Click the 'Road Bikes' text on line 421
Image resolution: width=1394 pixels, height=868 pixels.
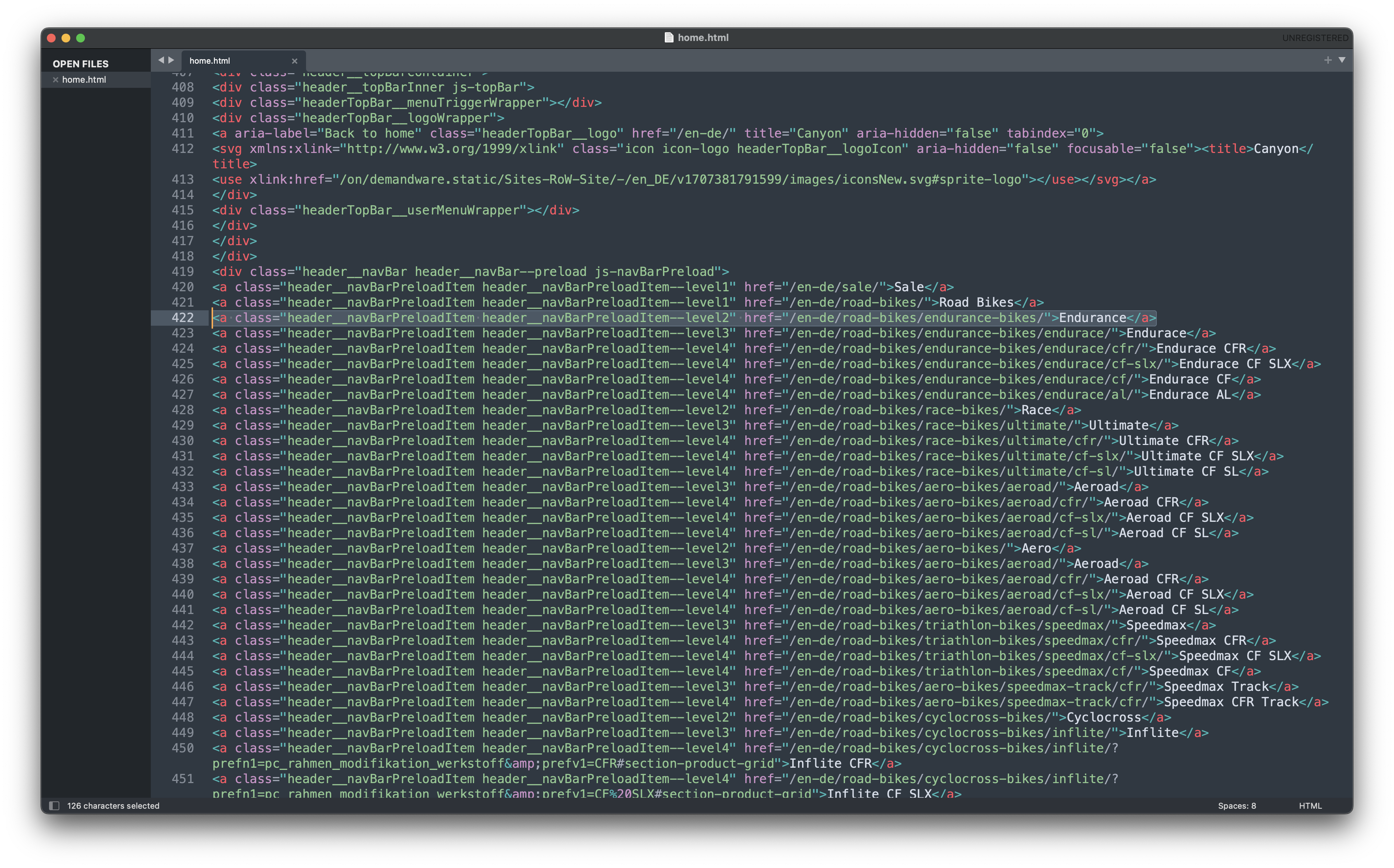click(977, 303)
